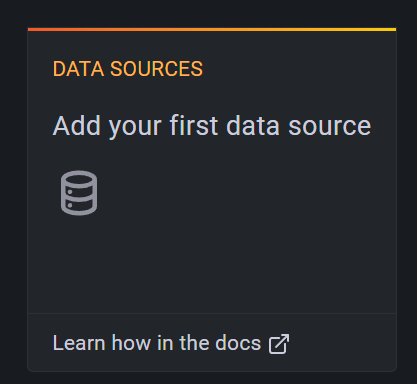Screen dimensions: 417x384
Task: Click the bottom disk of the database icon
Action: point(79,207)
